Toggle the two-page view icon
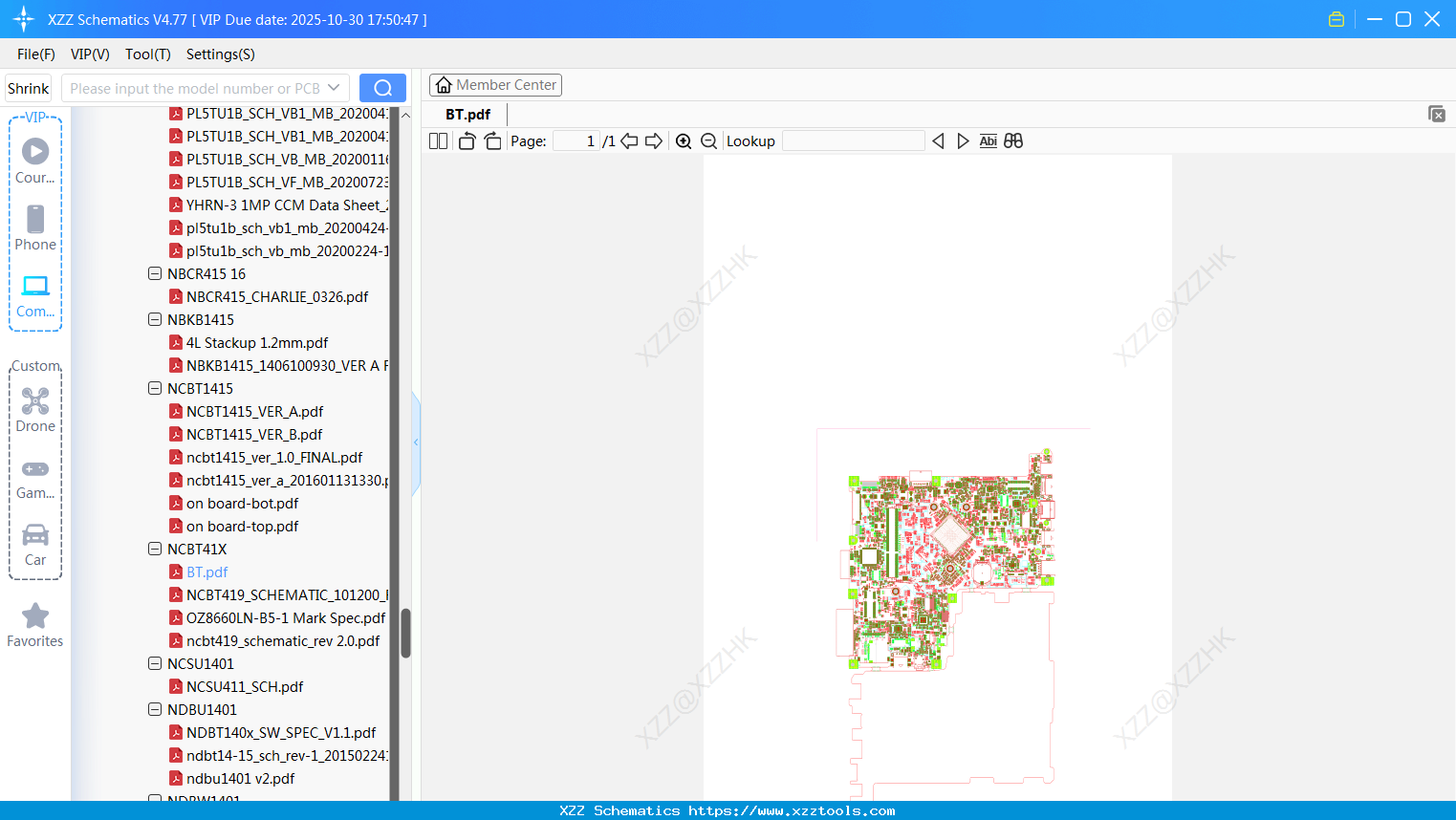 click(438, 141)
